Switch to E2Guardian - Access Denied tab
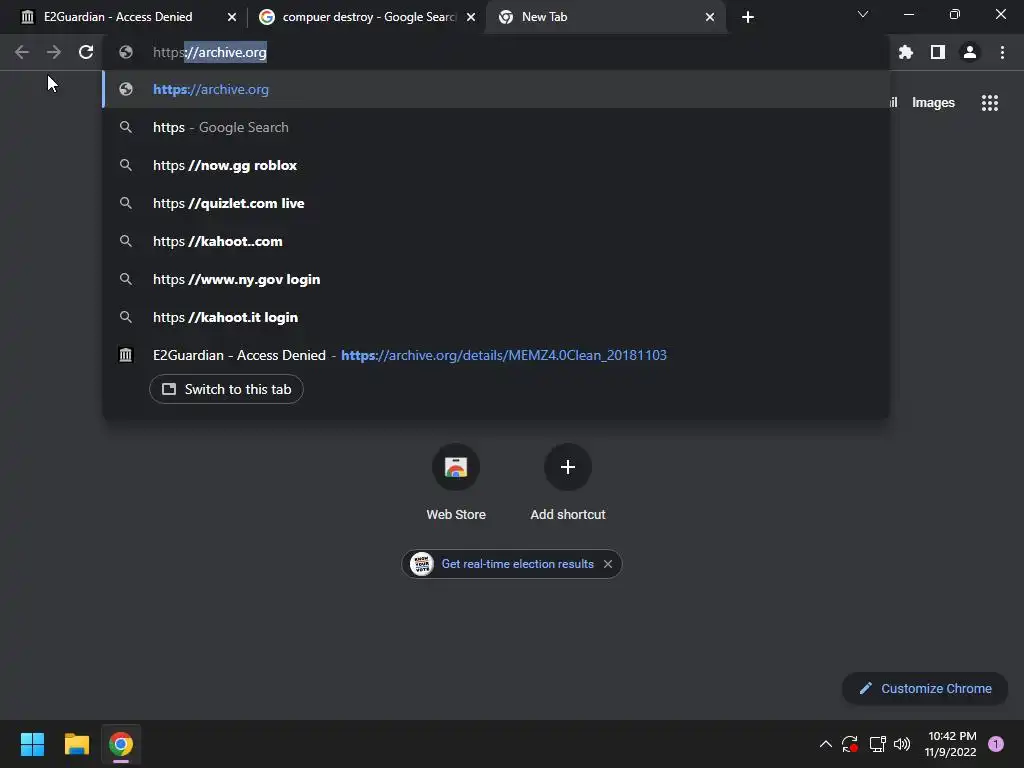Image resolution: width=1024 pixels, height=768 pixels. point(118,17)
